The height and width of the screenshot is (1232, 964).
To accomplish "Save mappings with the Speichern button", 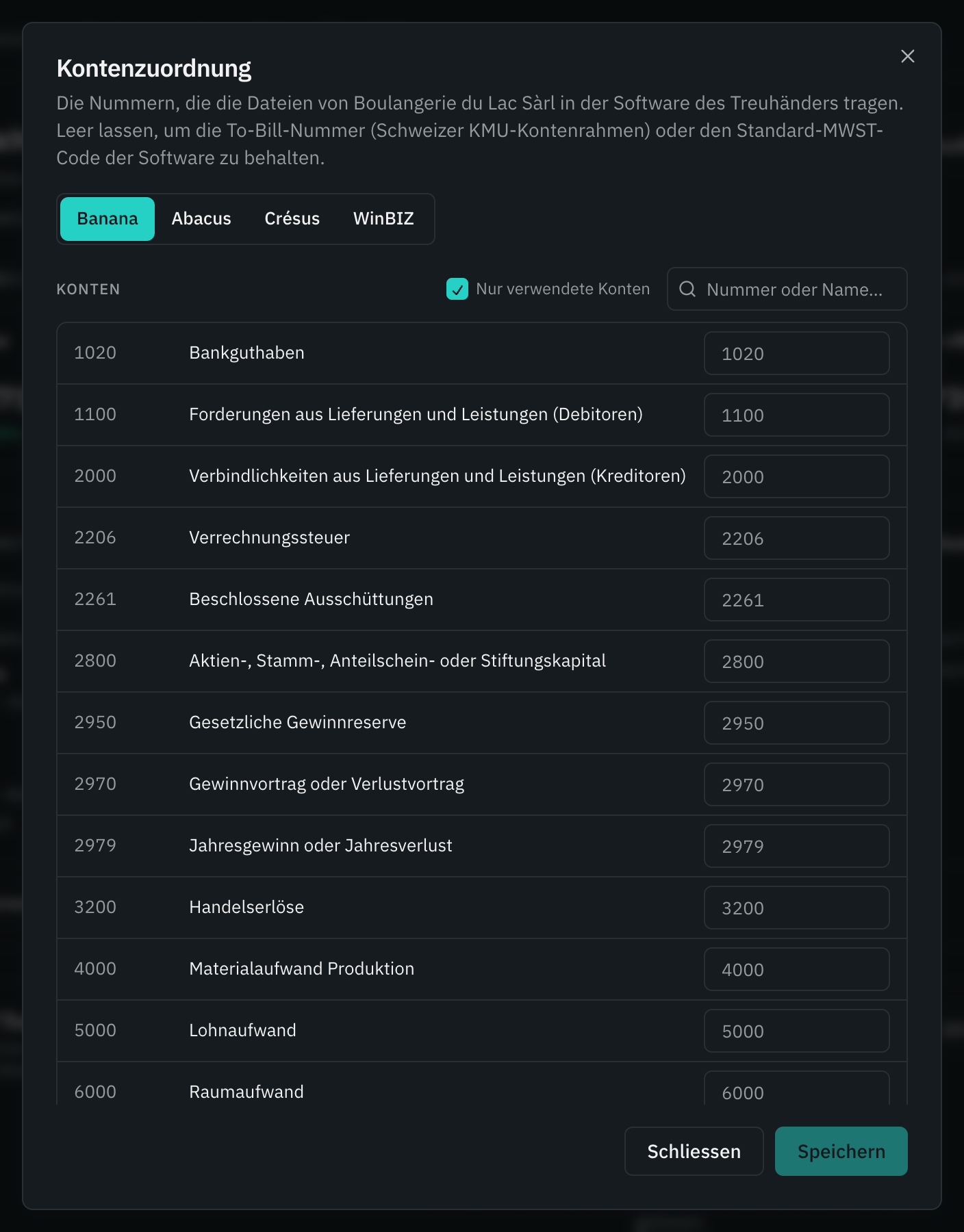I will 841,1151.
